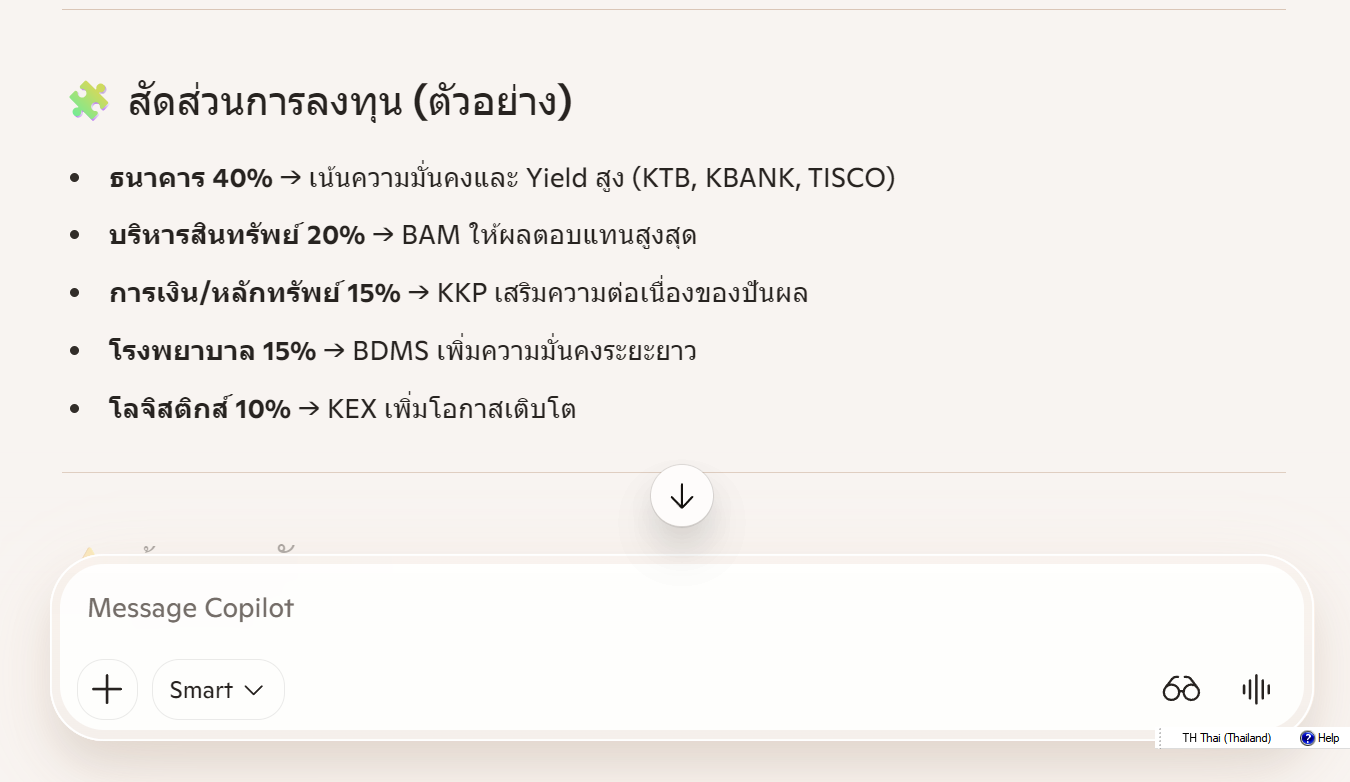The width and height of the screenshot is (1350, 782).
Task: Open the TH Thai (Thailand) language selector
Action: tap(1226, 738)
